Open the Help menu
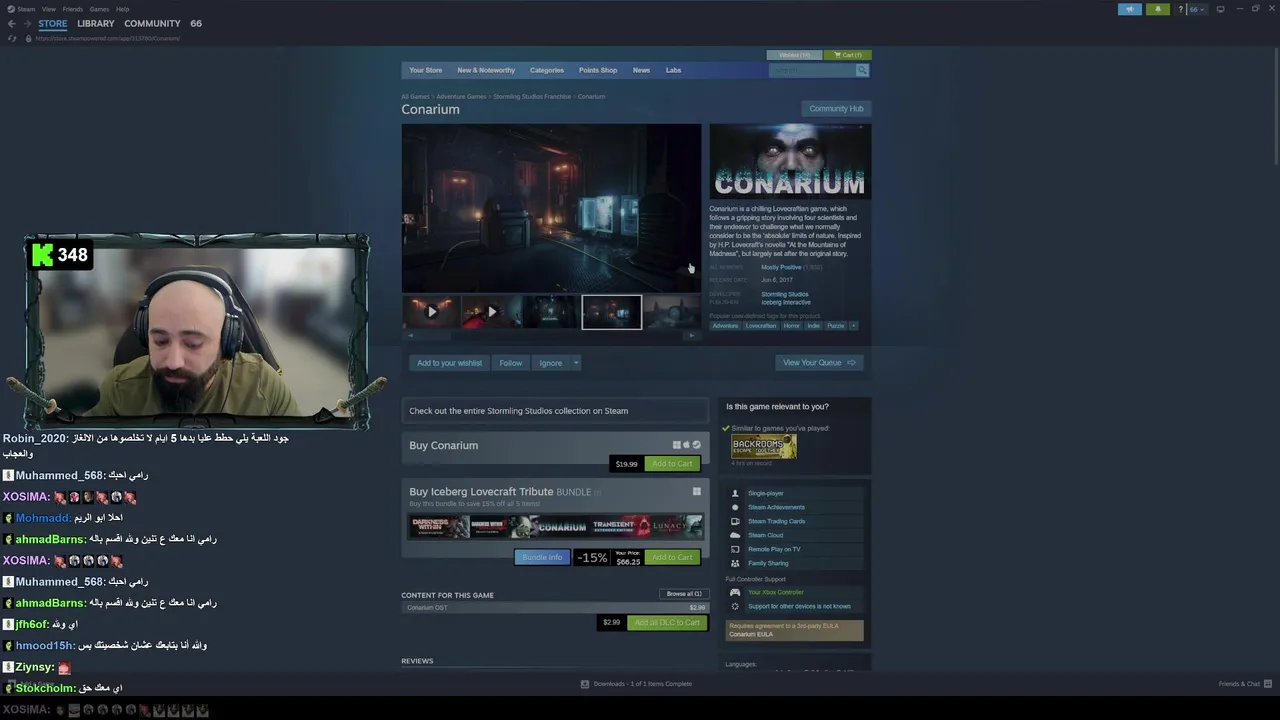This screenshot has width=1280, height=720. coord(122,9)
